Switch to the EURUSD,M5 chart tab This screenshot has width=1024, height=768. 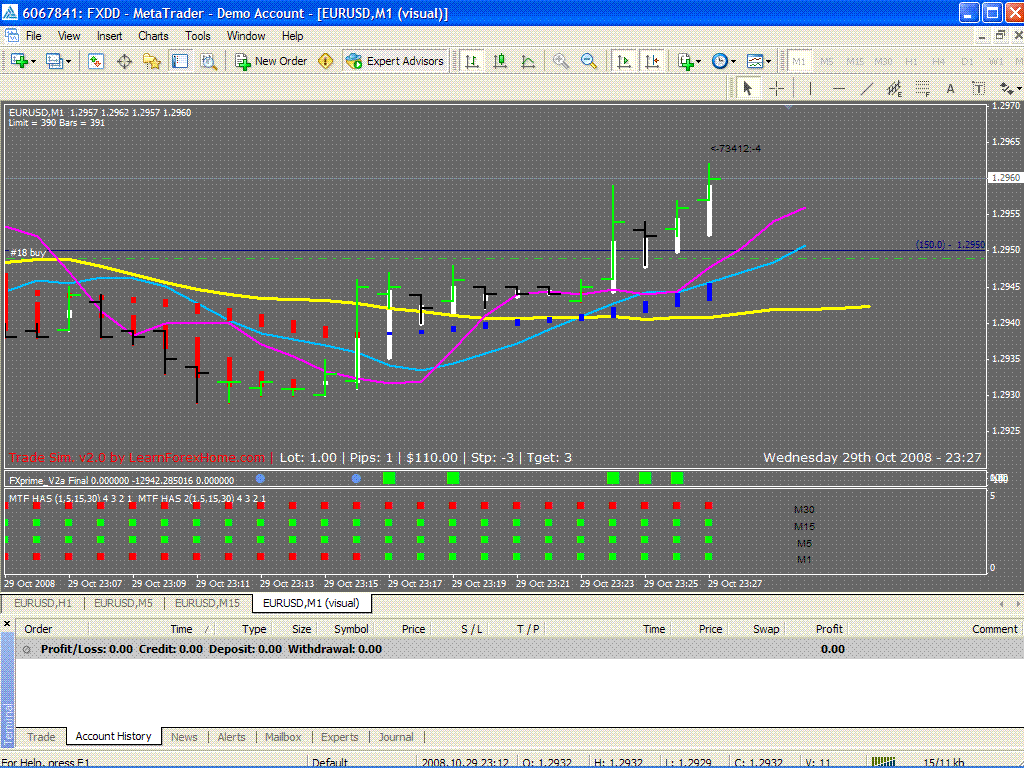[x=123, y=603]
